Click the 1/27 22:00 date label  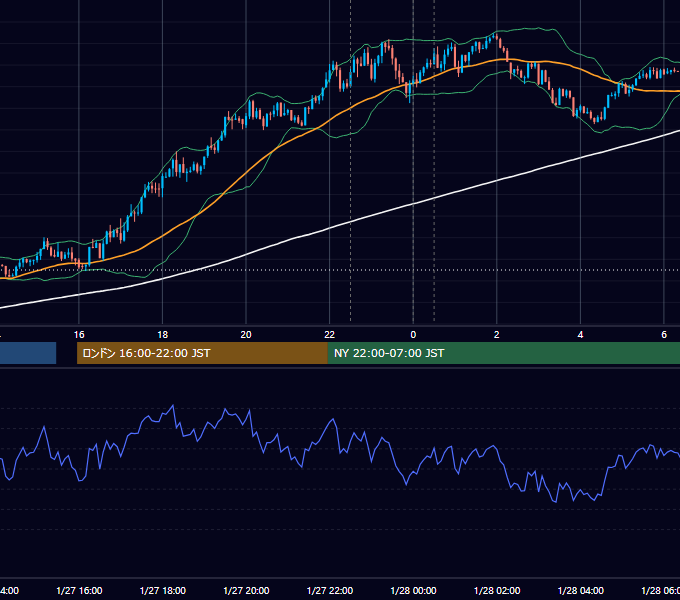click(330, 590)
